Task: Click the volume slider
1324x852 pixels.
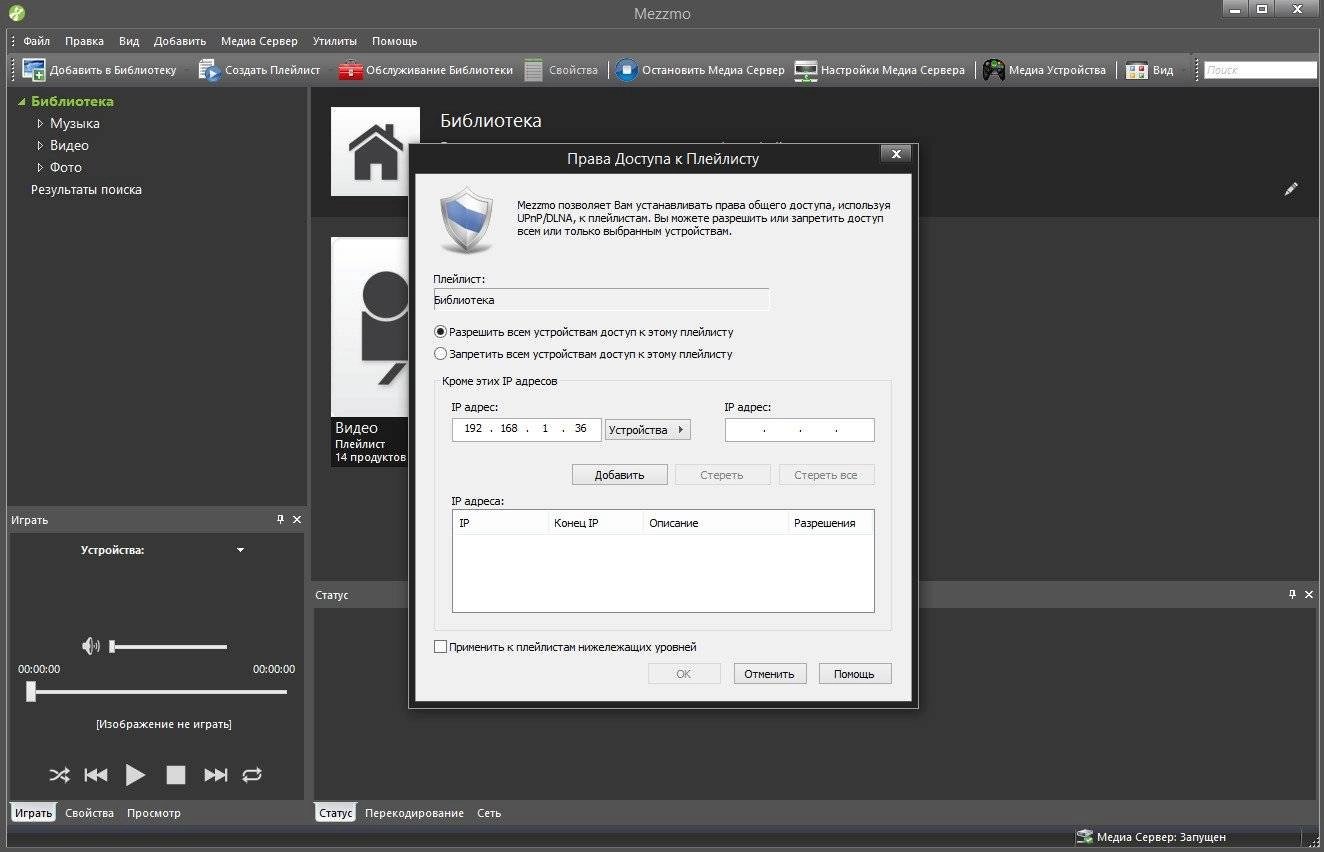Action: click(x=168, y=647)
